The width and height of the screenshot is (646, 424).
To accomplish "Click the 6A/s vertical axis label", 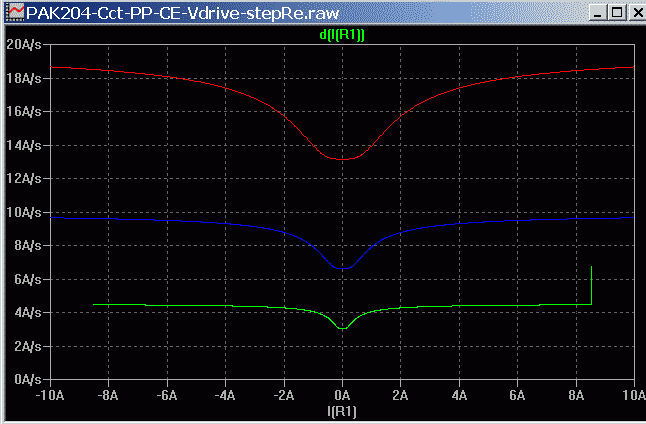I will [x=28, y=279].
